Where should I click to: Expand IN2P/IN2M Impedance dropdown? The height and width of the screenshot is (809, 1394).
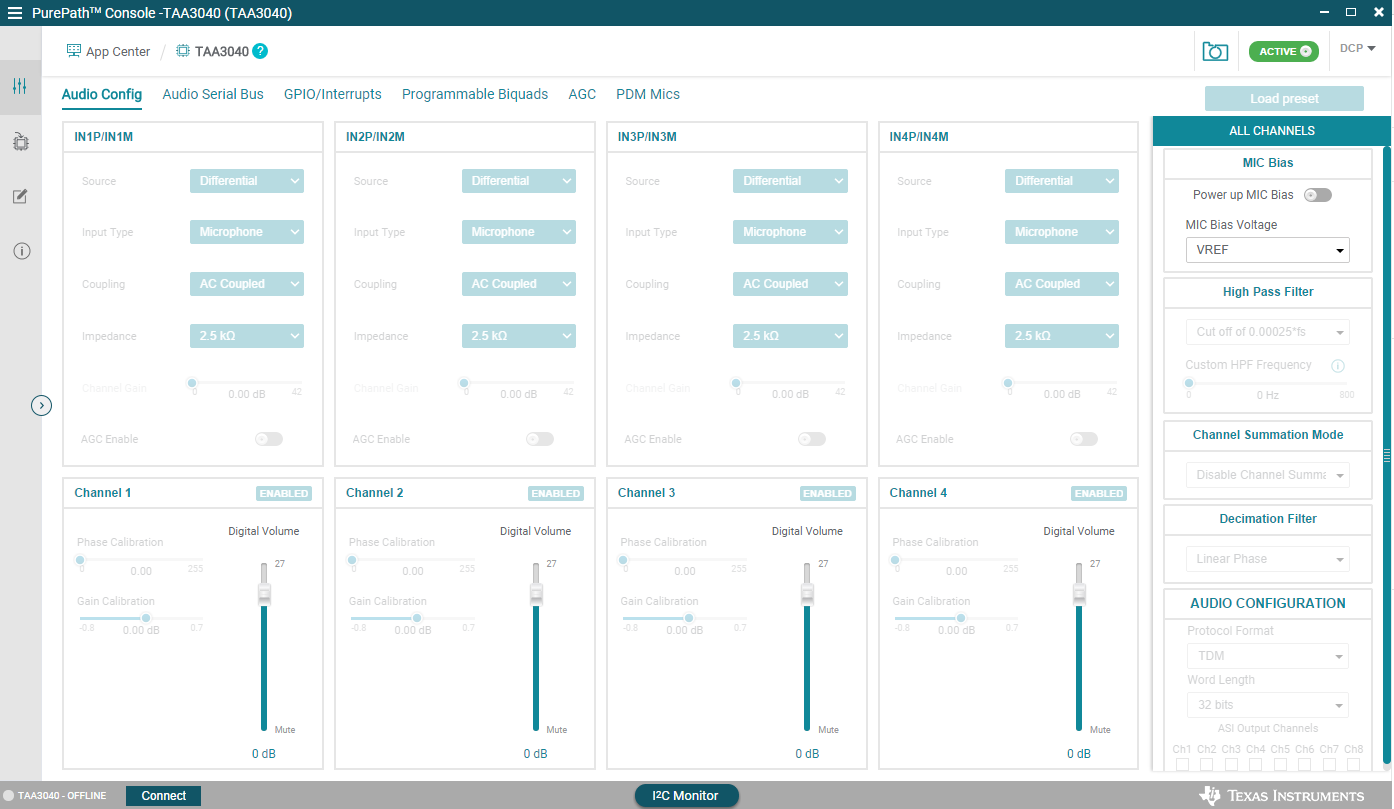[518, 336]
